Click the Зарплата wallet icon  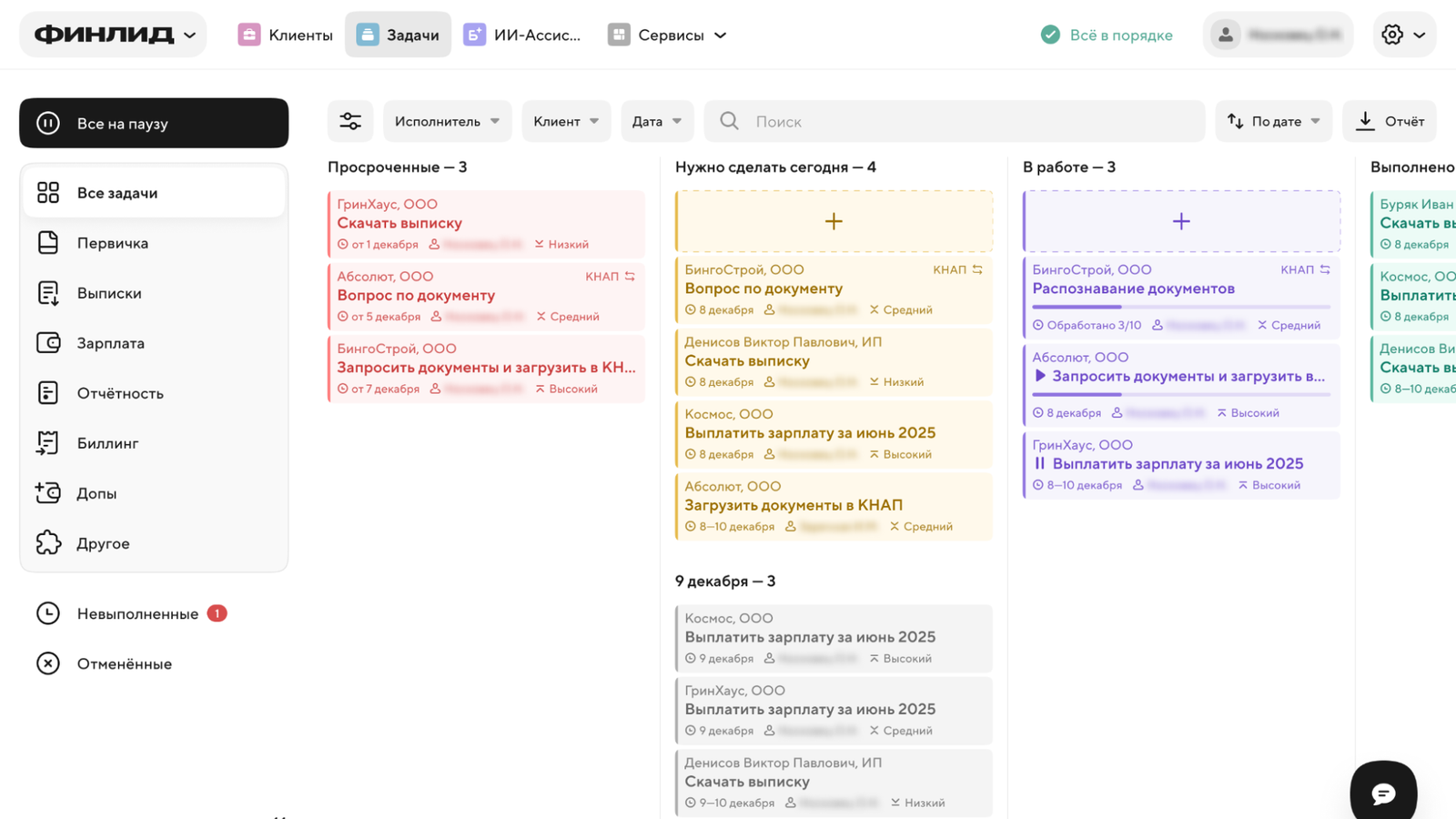pos(48,343)
